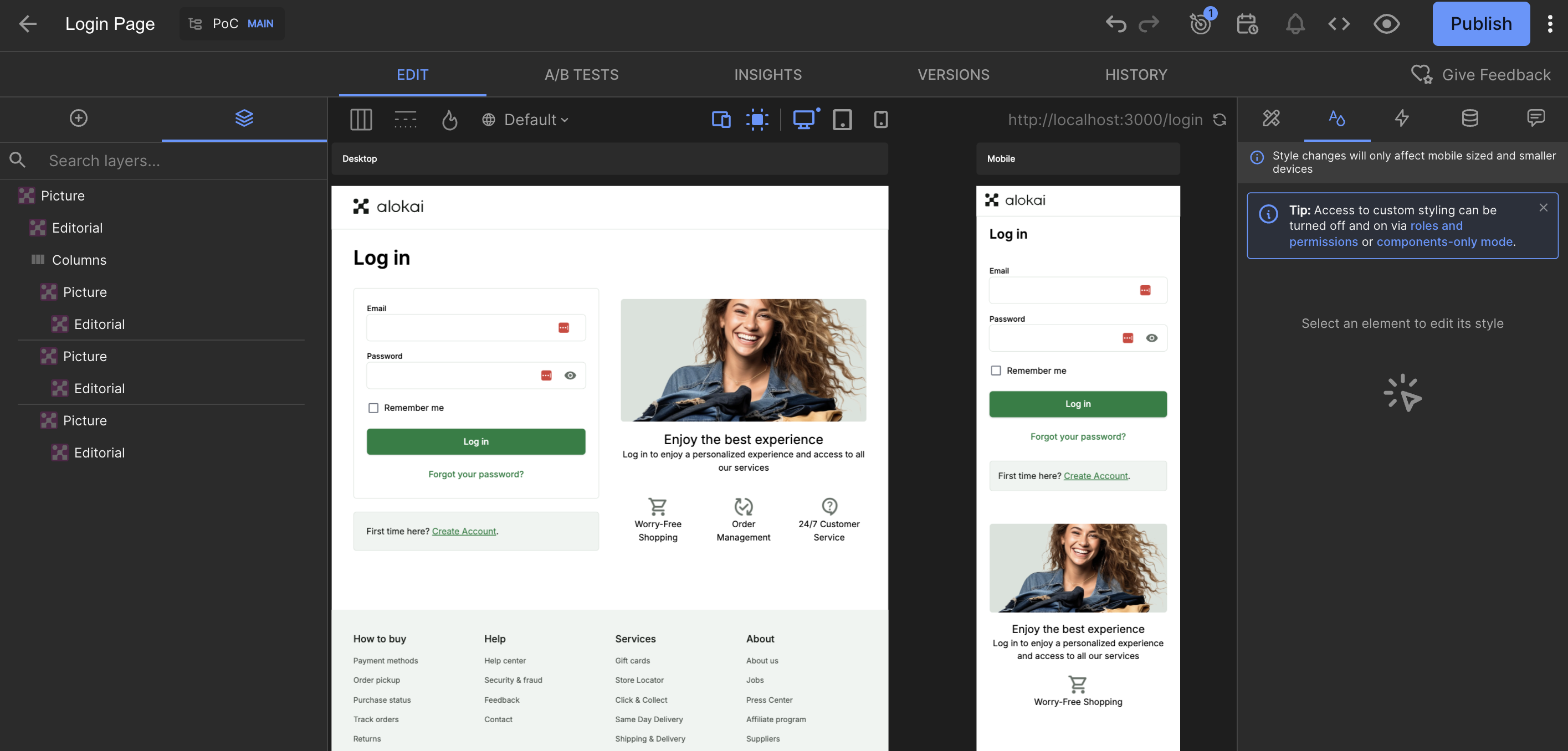Toggle the columns layout icon in toolbar

pos(361,120)
